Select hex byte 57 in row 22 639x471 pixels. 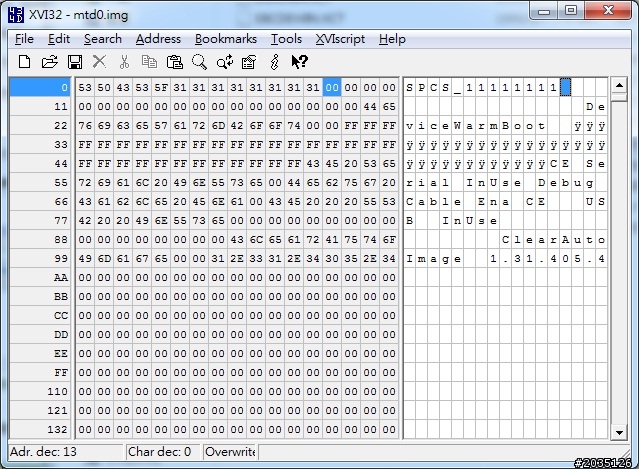[161, 125]
